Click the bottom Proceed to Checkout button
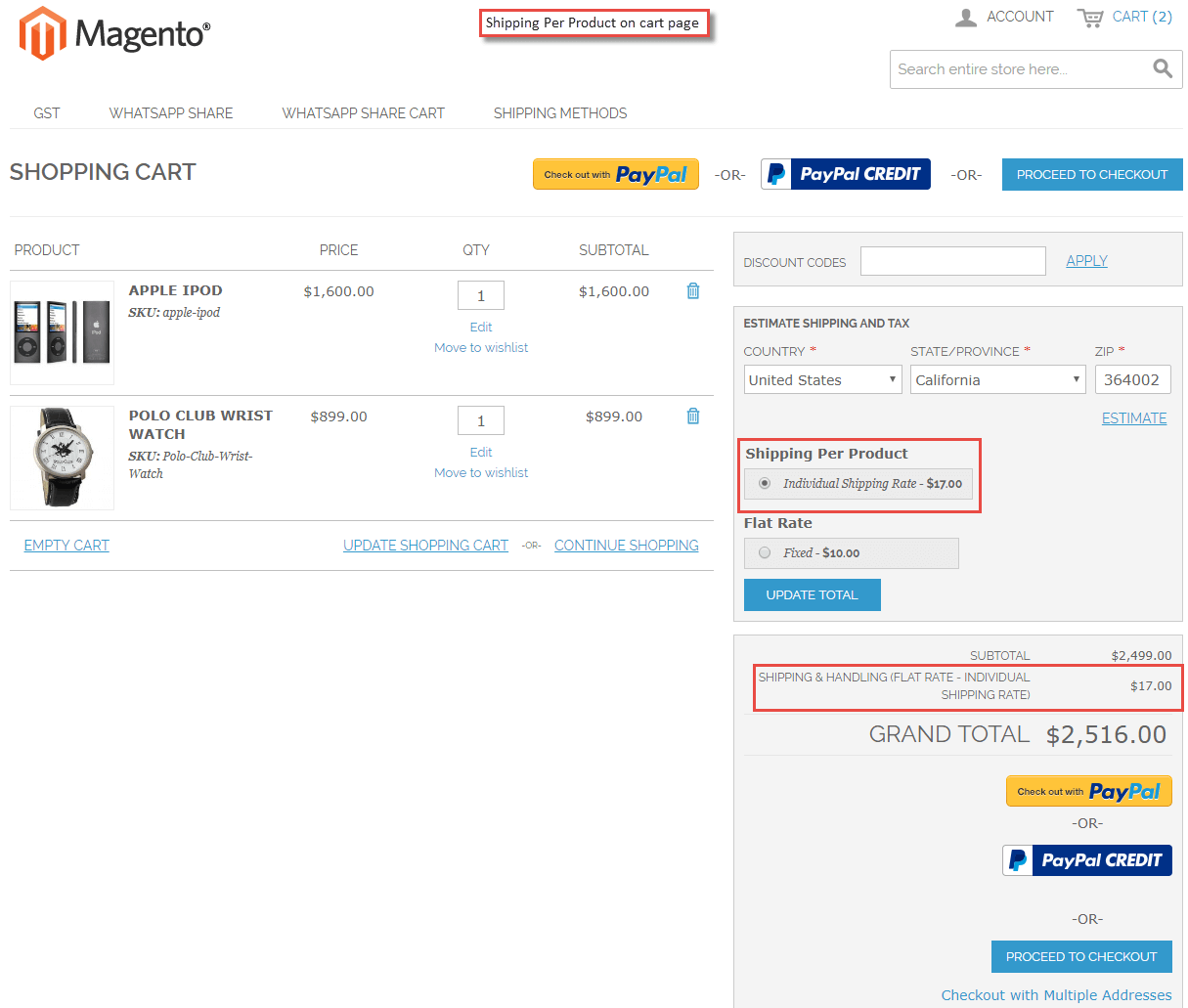The height and width of the screenshot is (1008, 1188). pos(1081,956)
